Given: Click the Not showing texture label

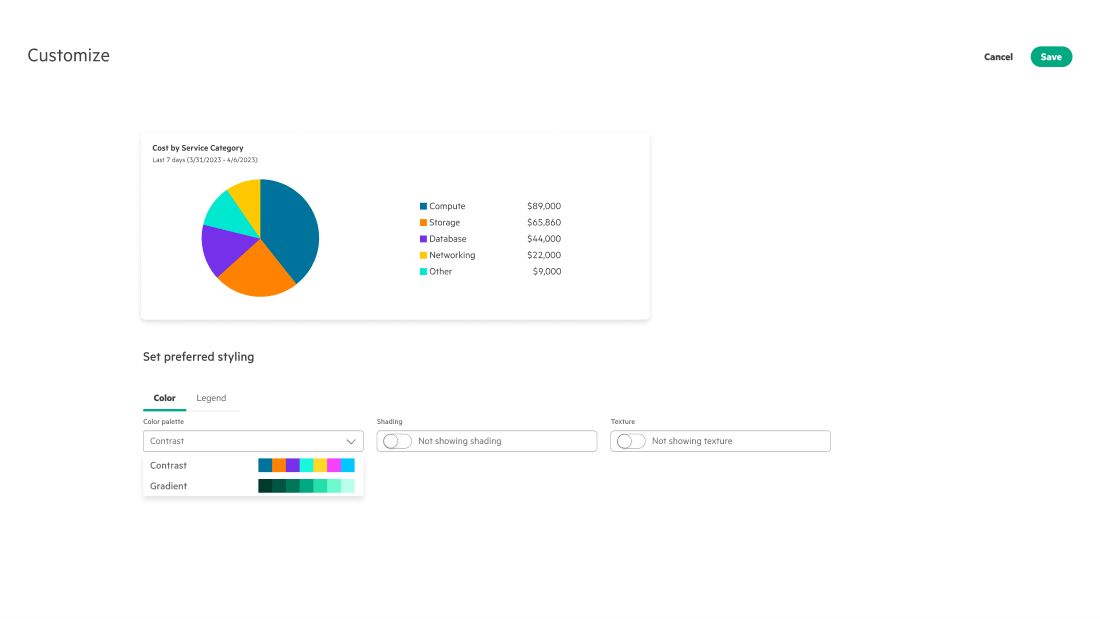Looking at the screenshot, I should [x=692, y=441].
